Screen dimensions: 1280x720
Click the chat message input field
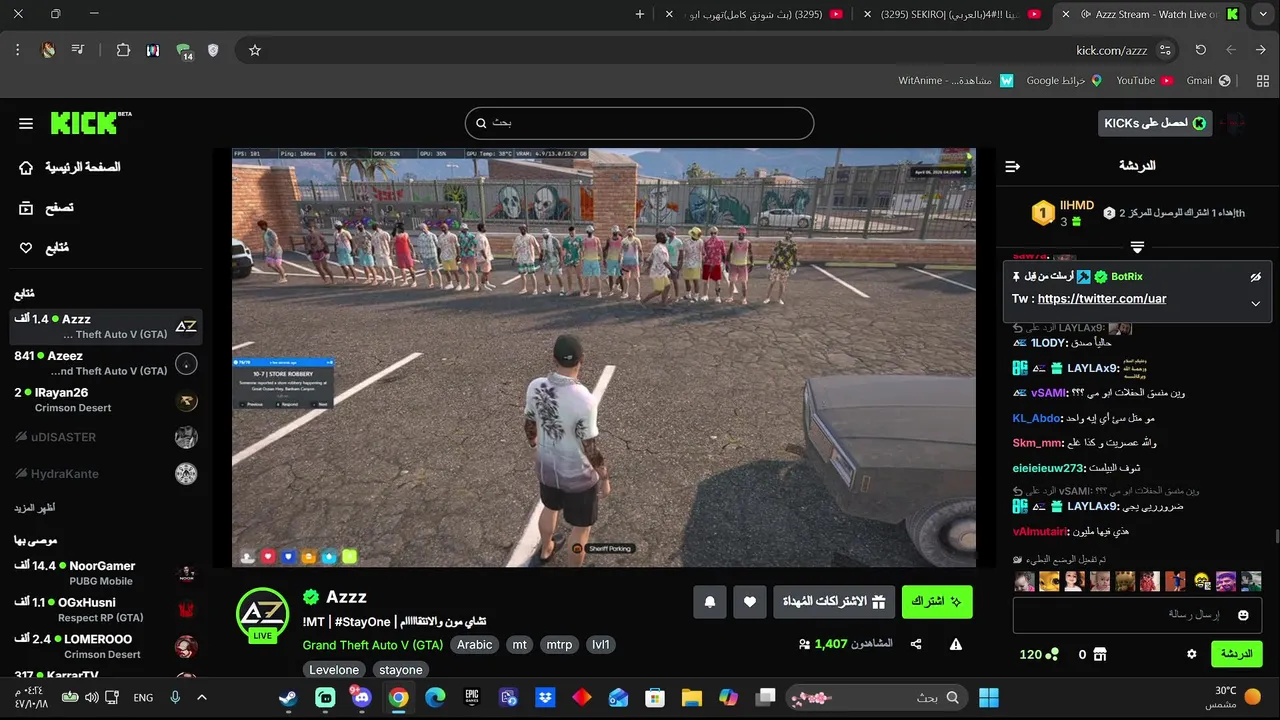pyautogui.click(x=1137, y=615)
